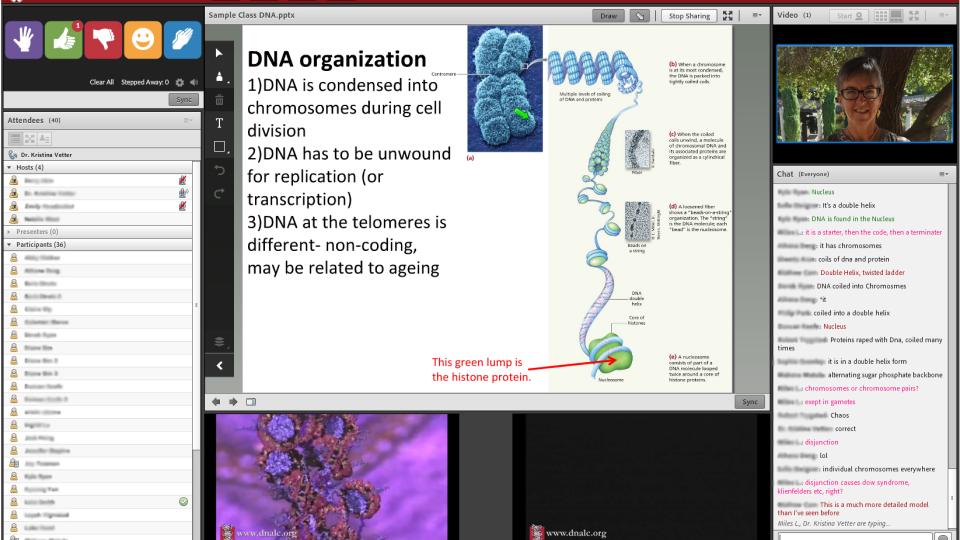This screenshot has height=540, width=960.
Task: Select the Text tool in whiteboard toolbar
Action: pos(219,124)
